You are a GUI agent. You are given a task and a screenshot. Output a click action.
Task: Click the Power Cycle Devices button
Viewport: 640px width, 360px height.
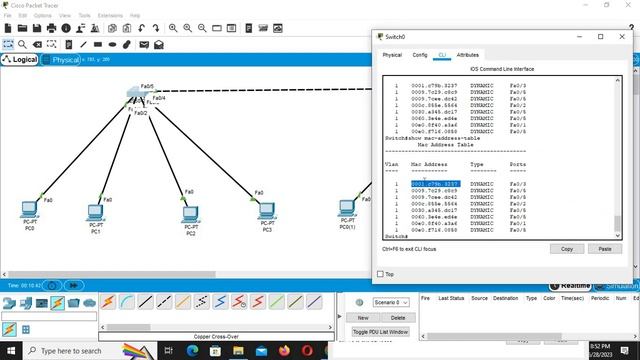tap(52, 285)
